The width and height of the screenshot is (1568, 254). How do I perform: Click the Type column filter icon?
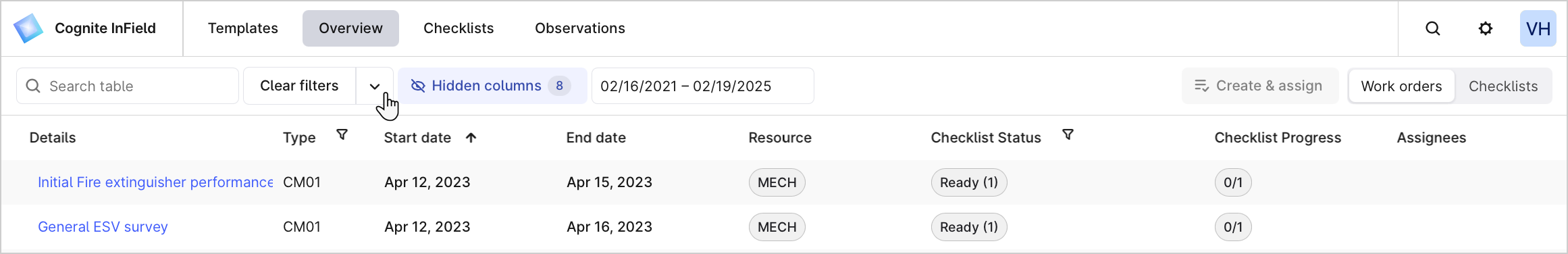(342, 135)
